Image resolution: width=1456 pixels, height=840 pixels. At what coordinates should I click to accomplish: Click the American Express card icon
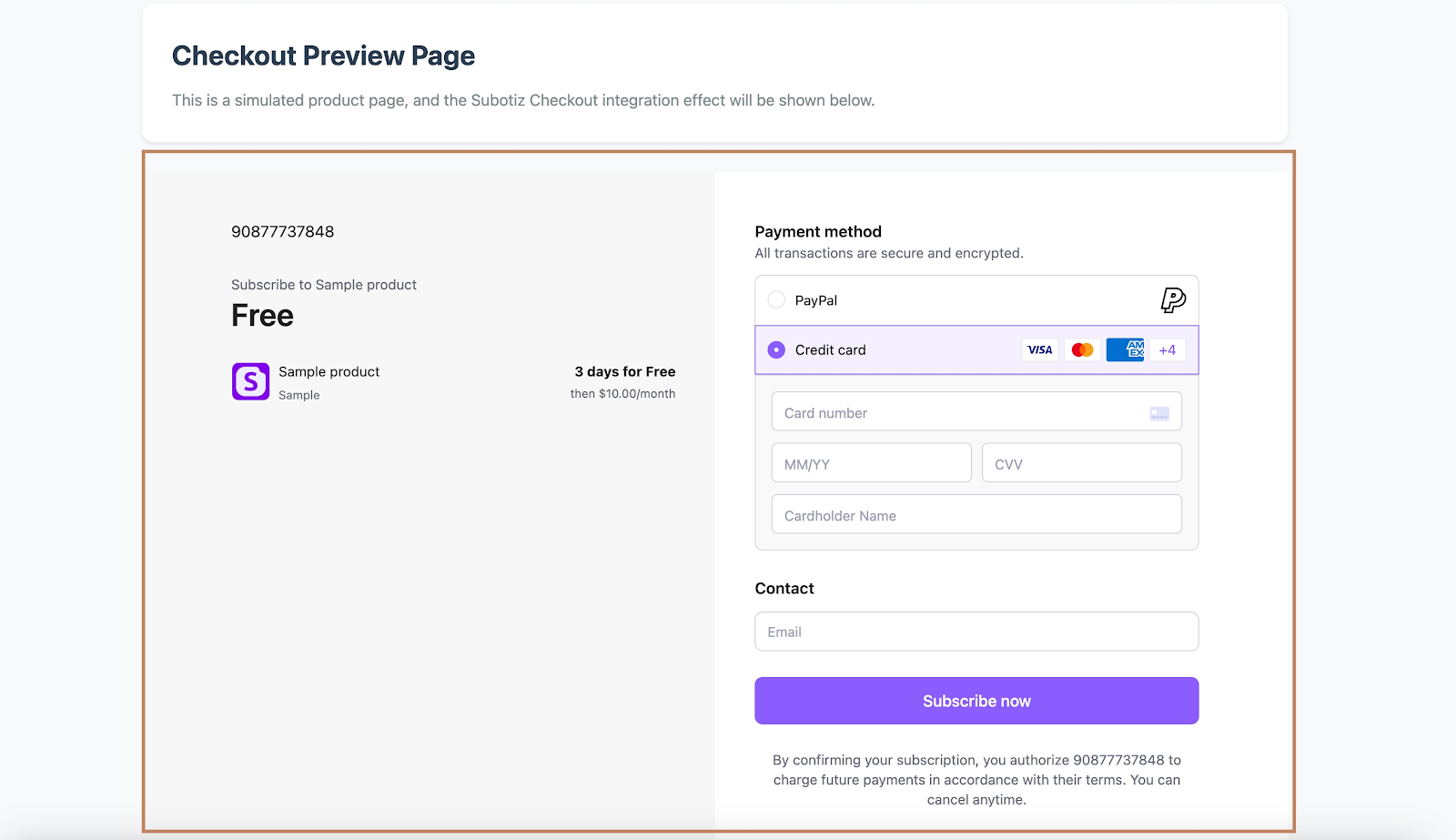coord(1126,349)
